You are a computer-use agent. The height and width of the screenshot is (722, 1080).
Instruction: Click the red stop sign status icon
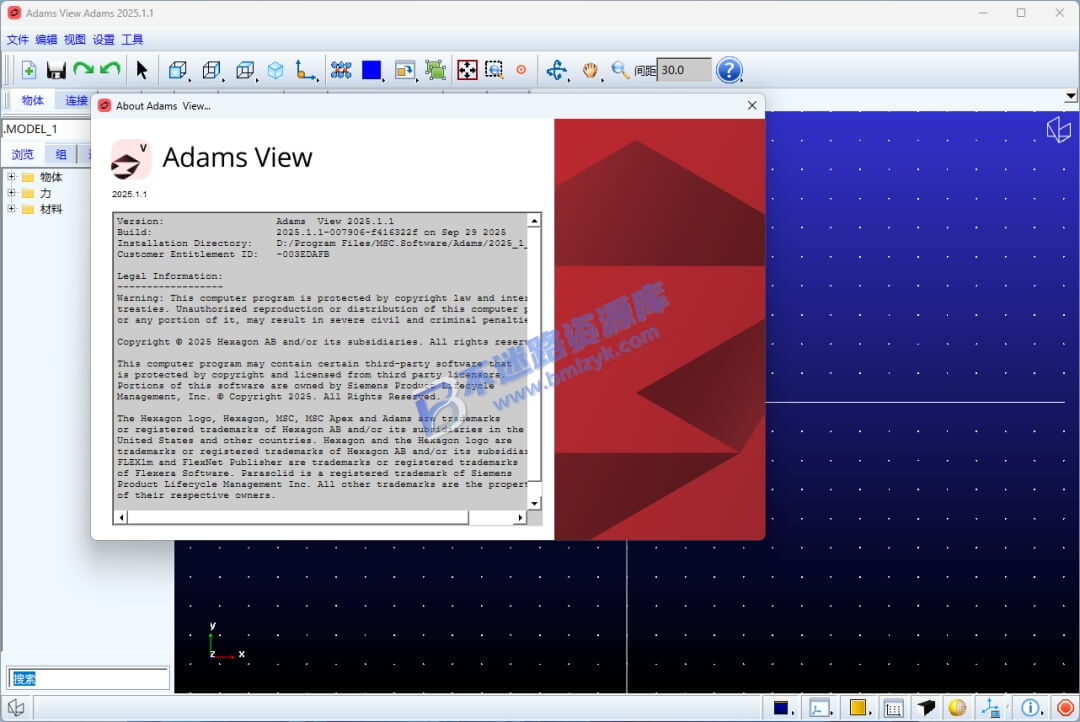(x=1065, y=708)
